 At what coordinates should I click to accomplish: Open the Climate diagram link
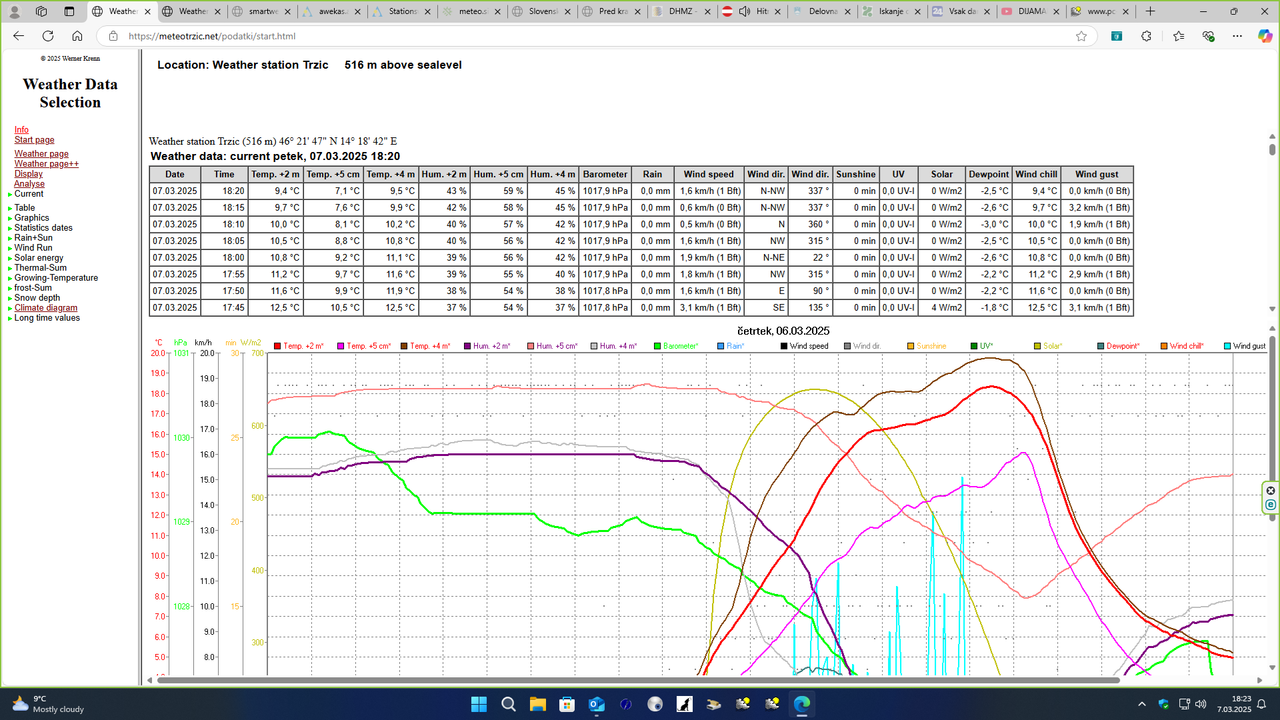pos(45,308)
